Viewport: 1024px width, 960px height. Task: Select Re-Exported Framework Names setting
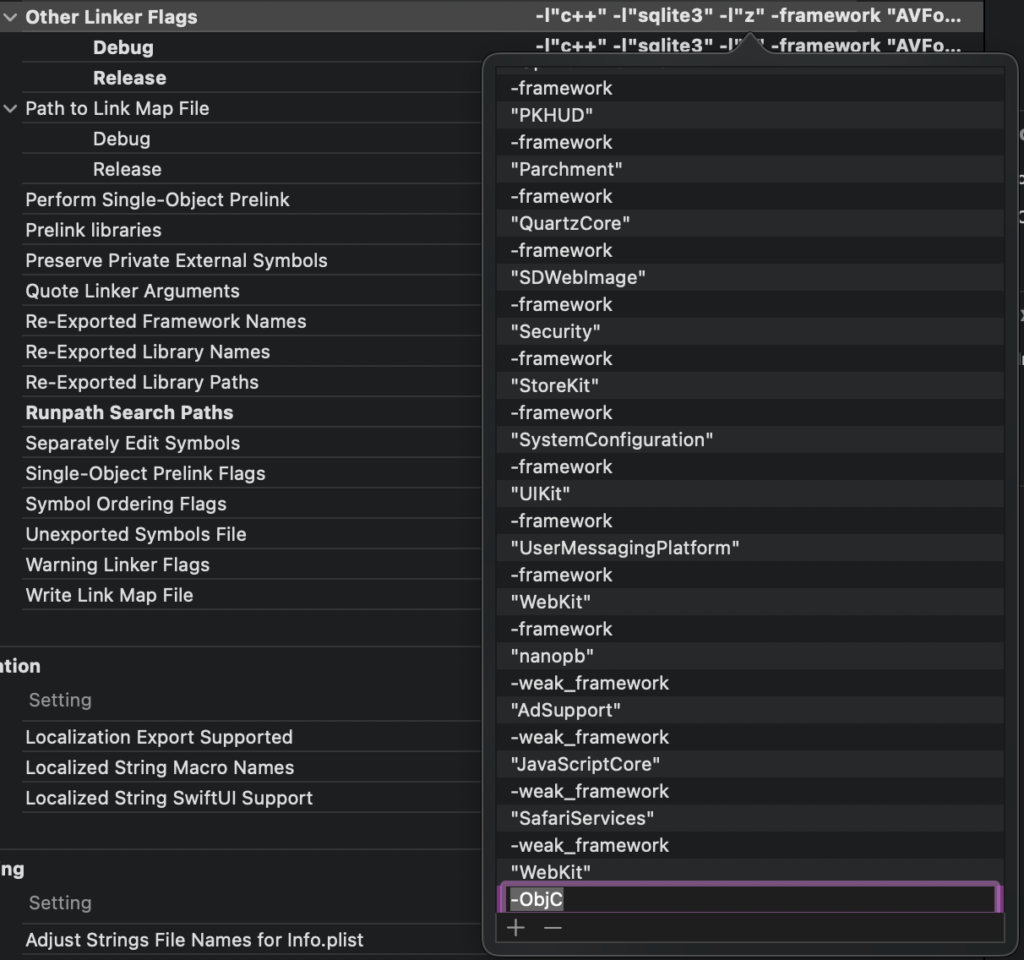click(166, 321)
